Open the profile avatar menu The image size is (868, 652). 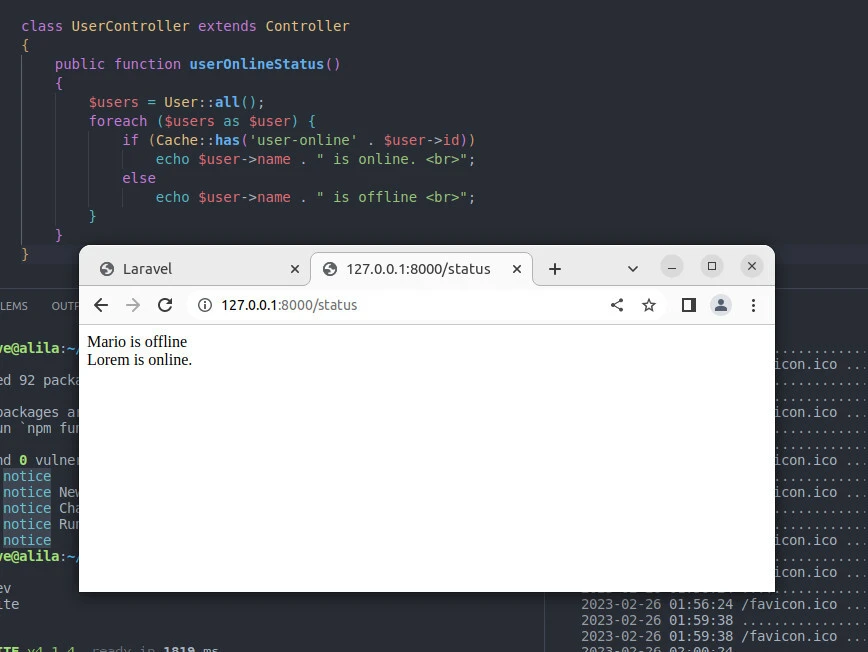click(x=721, y=305)
